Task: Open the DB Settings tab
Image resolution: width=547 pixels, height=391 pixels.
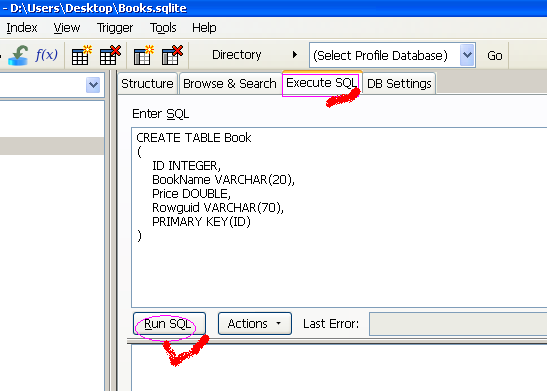Action: [399, 83]
